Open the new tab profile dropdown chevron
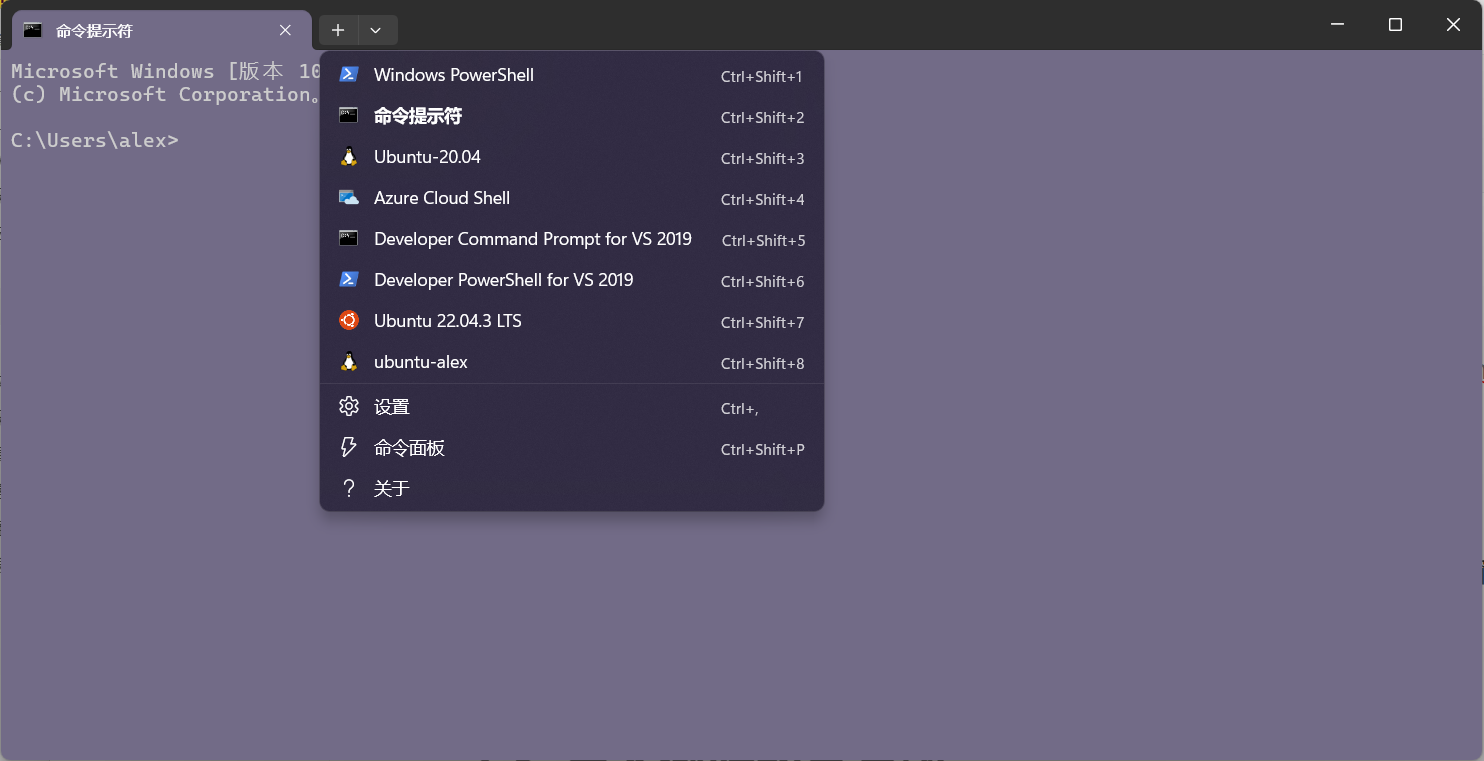Viewport: 1484px width, 761px height. click(x=377, y=30)
